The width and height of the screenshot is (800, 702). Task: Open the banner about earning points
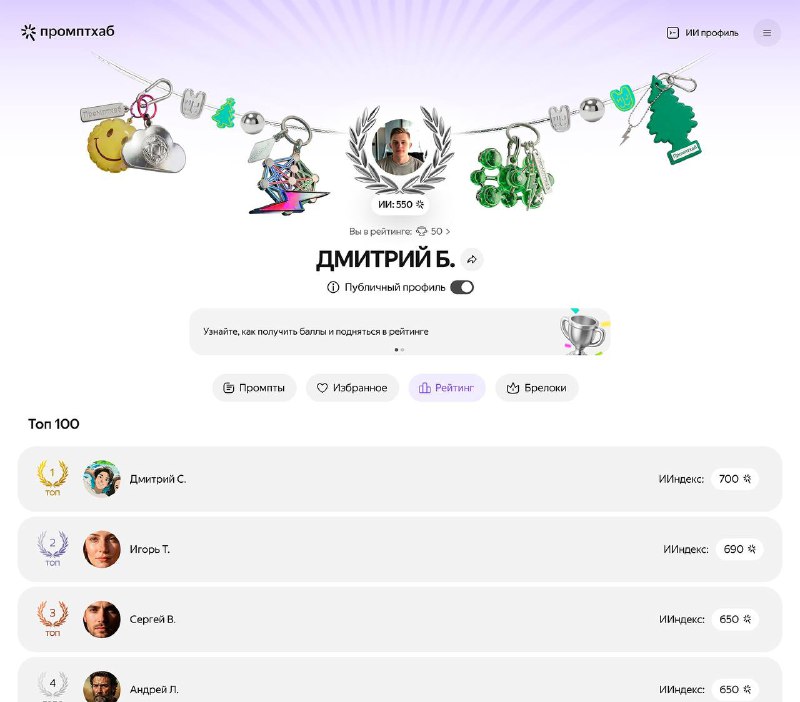[399, 332]
